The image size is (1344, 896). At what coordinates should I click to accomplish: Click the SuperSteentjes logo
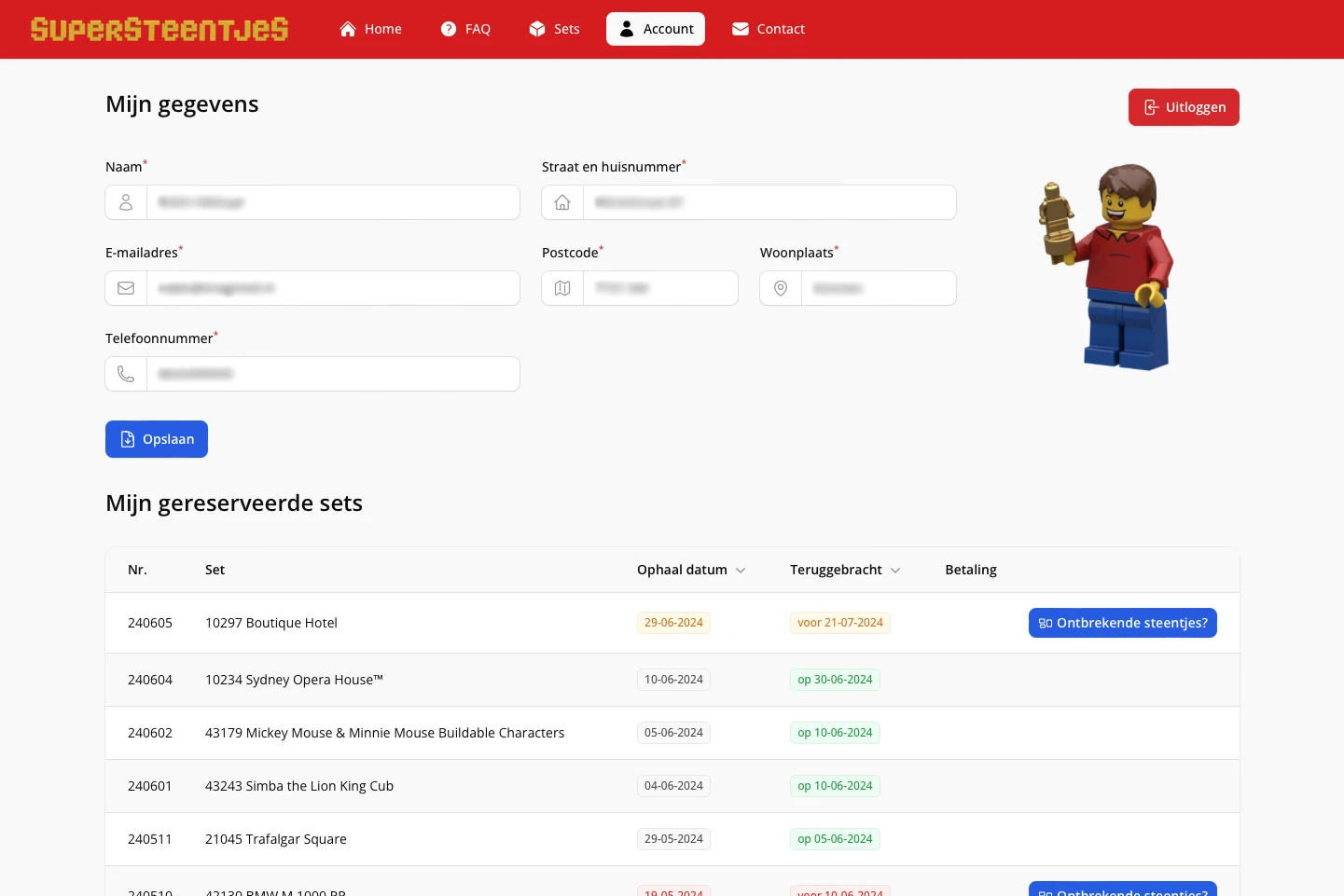(x=159, y=29)
